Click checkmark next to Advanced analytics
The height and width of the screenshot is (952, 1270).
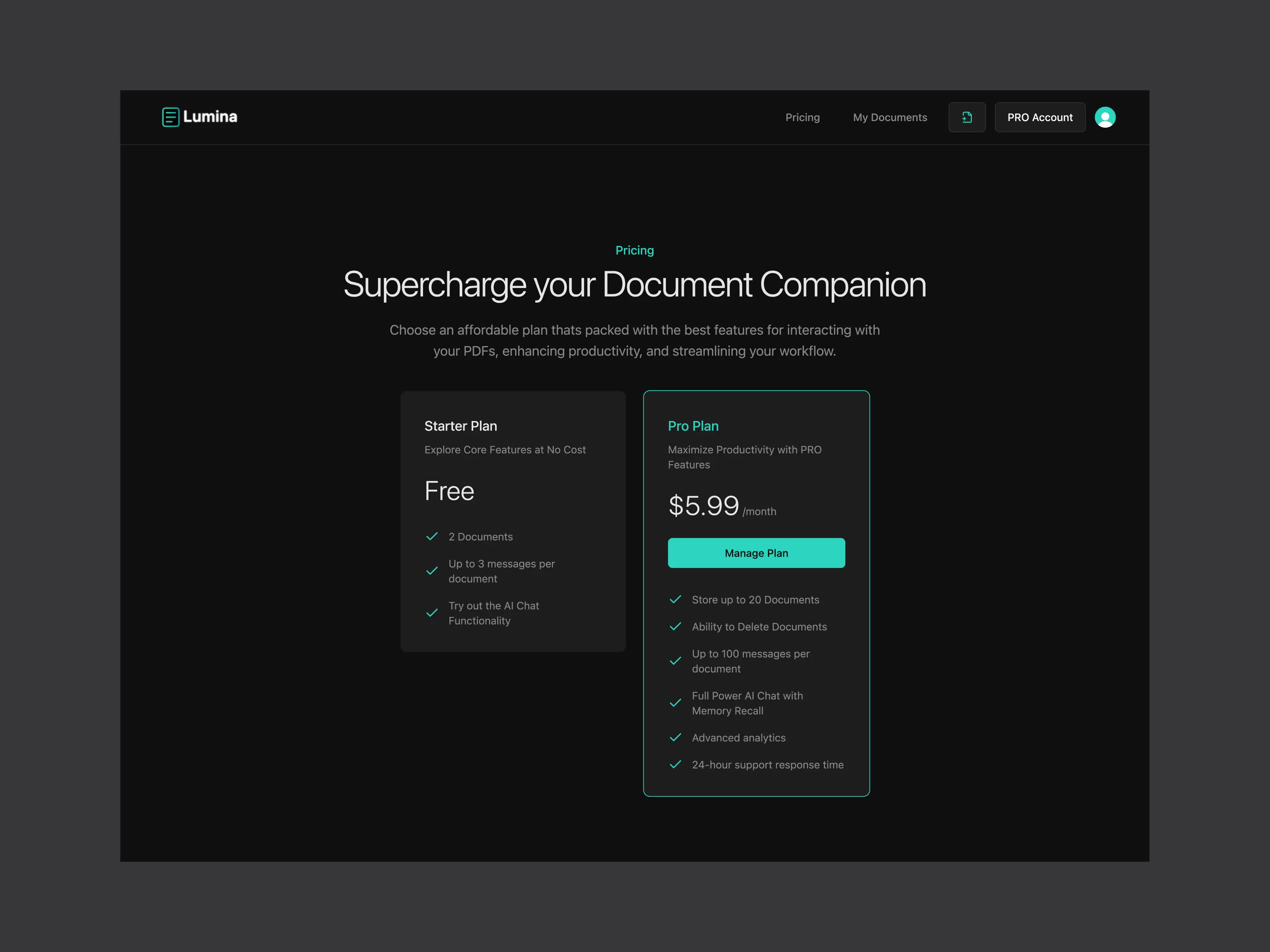[x=675, y=737]
